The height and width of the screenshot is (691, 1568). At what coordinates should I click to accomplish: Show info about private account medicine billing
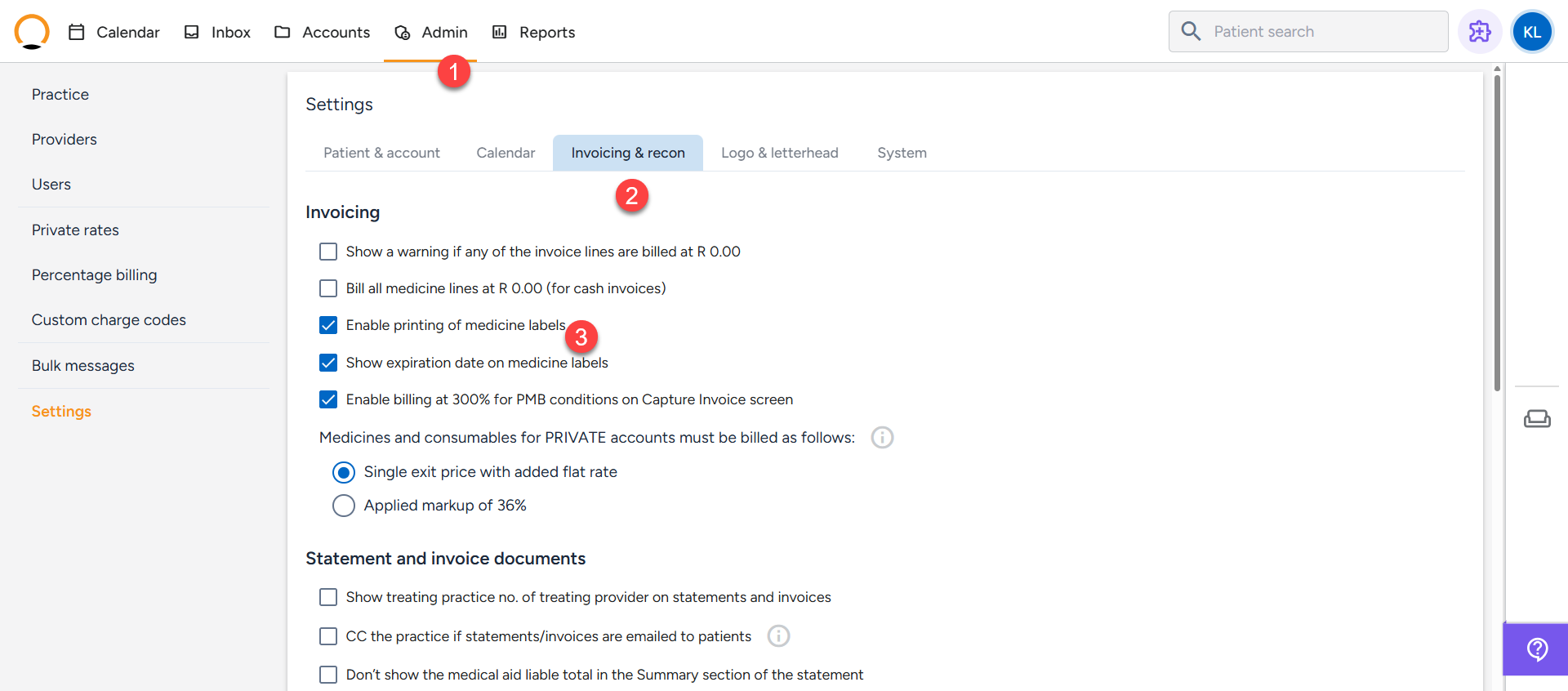pyautogui.click(x=882, y=438)
